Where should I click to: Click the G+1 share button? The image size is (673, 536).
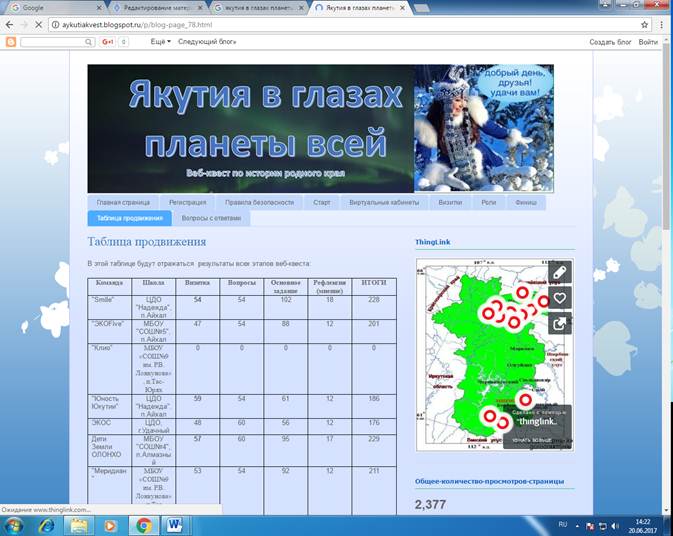click(x=108, y=42)
